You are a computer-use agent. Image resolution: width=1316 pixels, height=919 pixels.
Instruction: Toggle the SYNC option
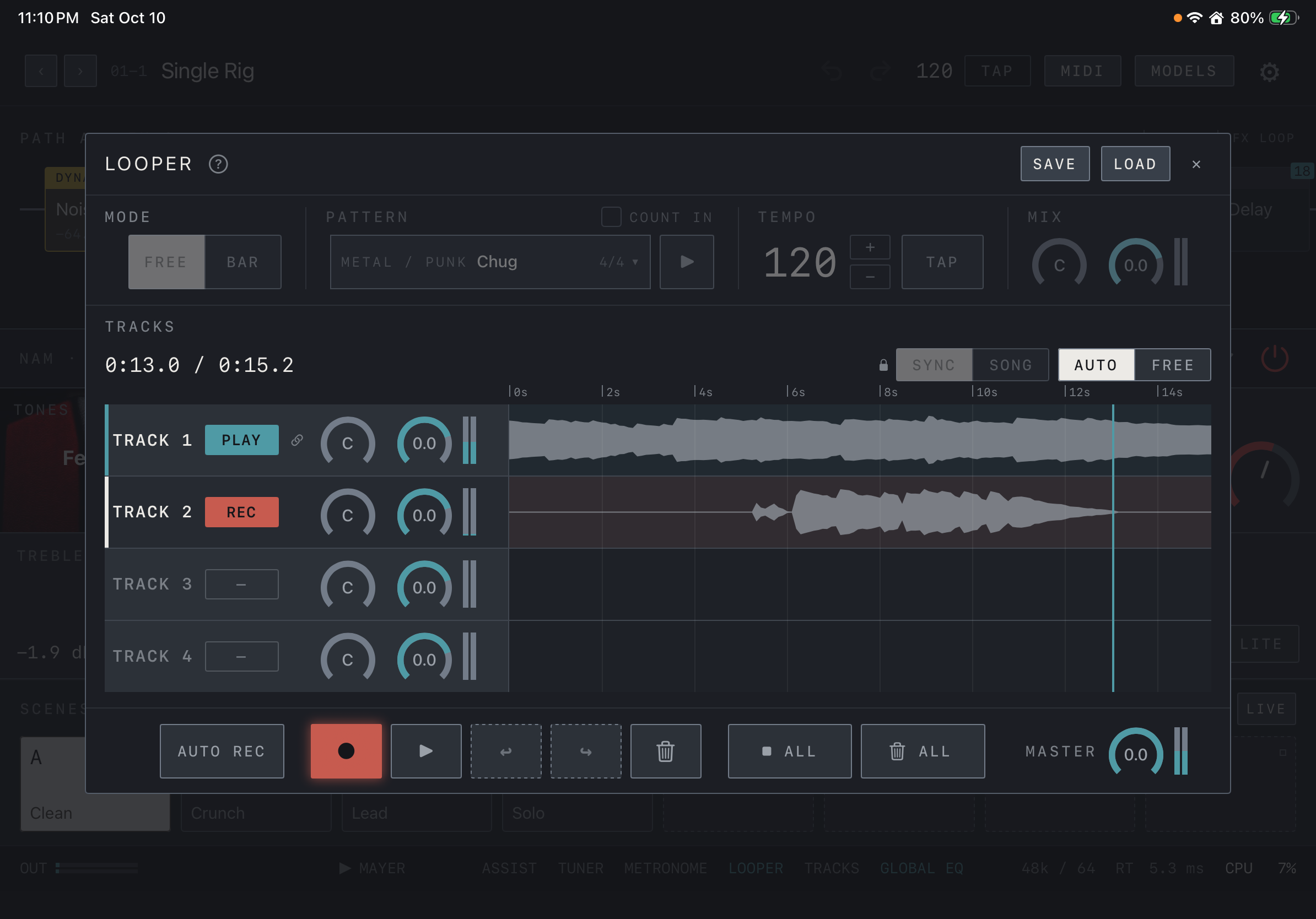pyautogui.click(x=934, y=365)
